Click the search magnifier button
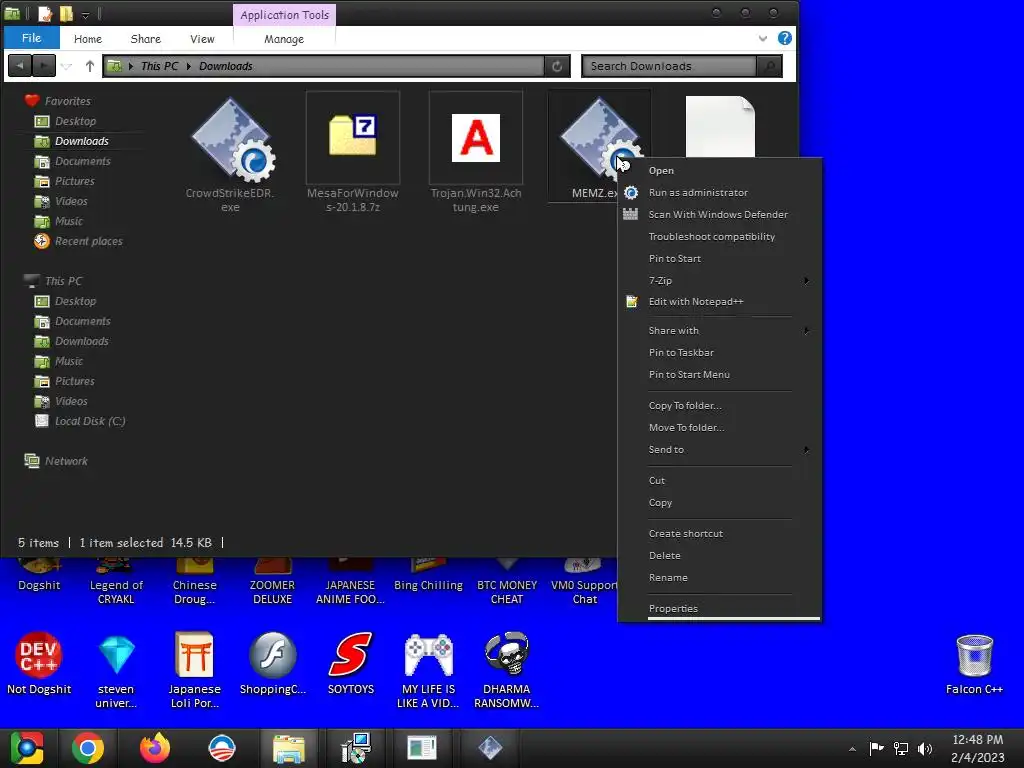Screen dimensions: 1024x768 coord(769,66)
